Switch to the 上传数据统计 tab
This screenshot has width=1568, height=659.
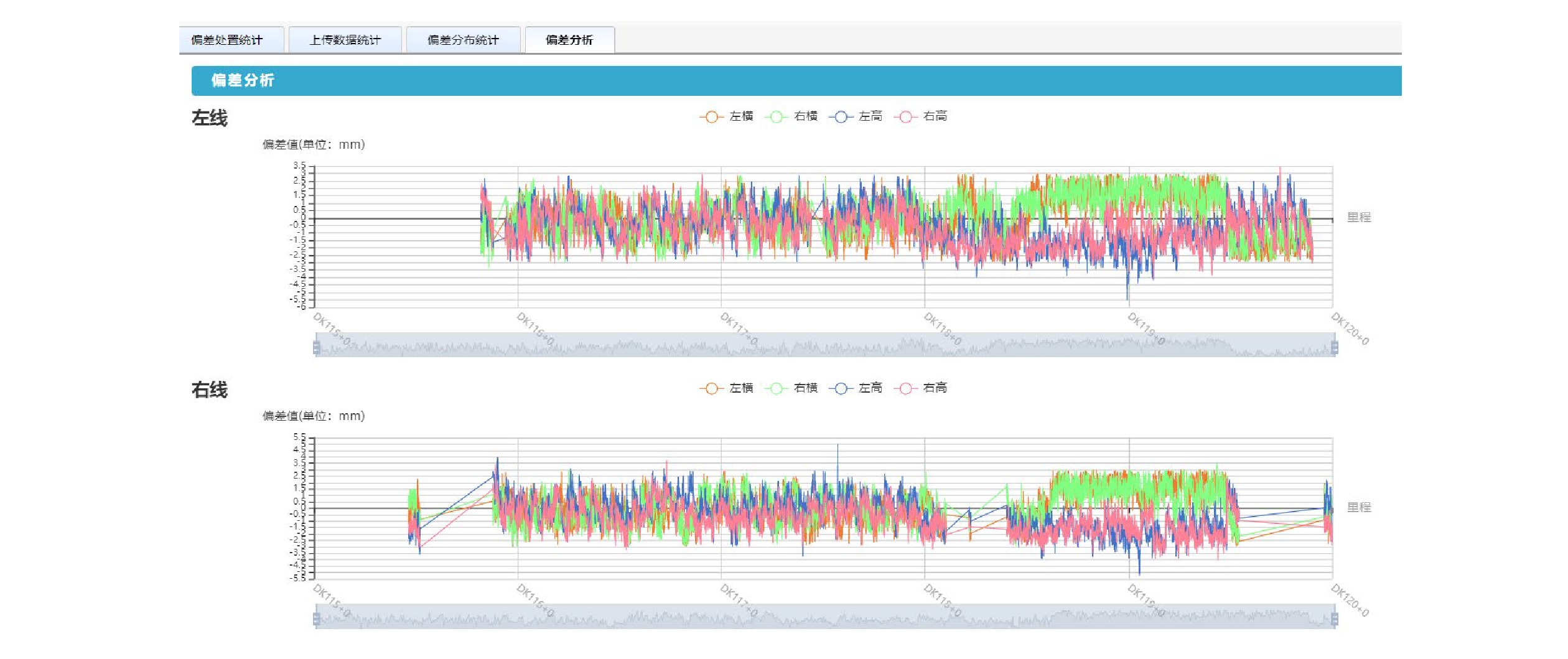345,40
